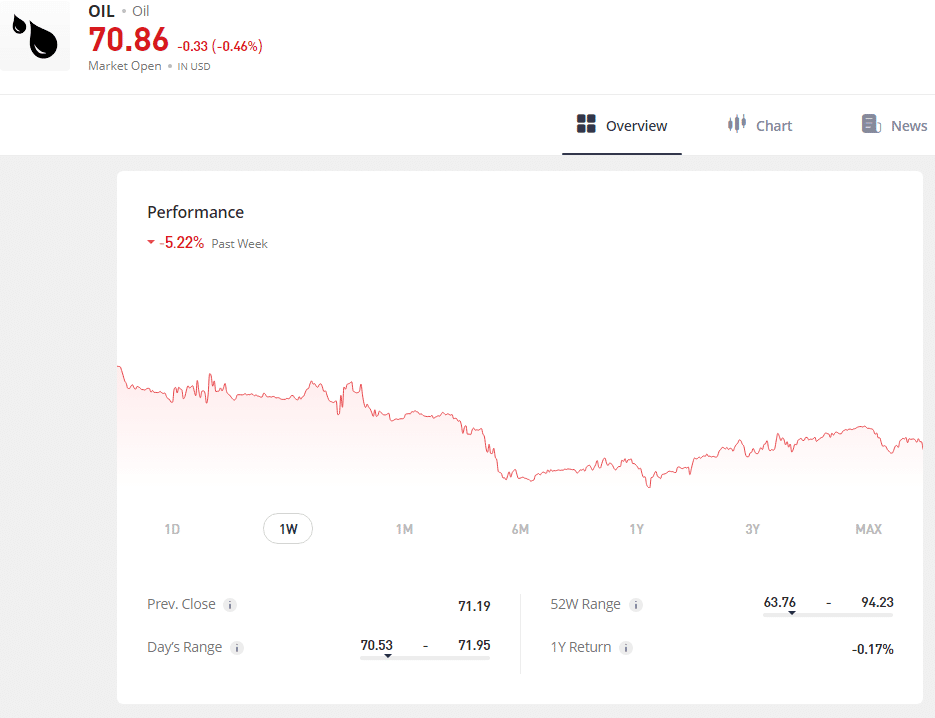Click the Overview grid icon
Screen dimensions: 935x718
[x=585, y=124]
